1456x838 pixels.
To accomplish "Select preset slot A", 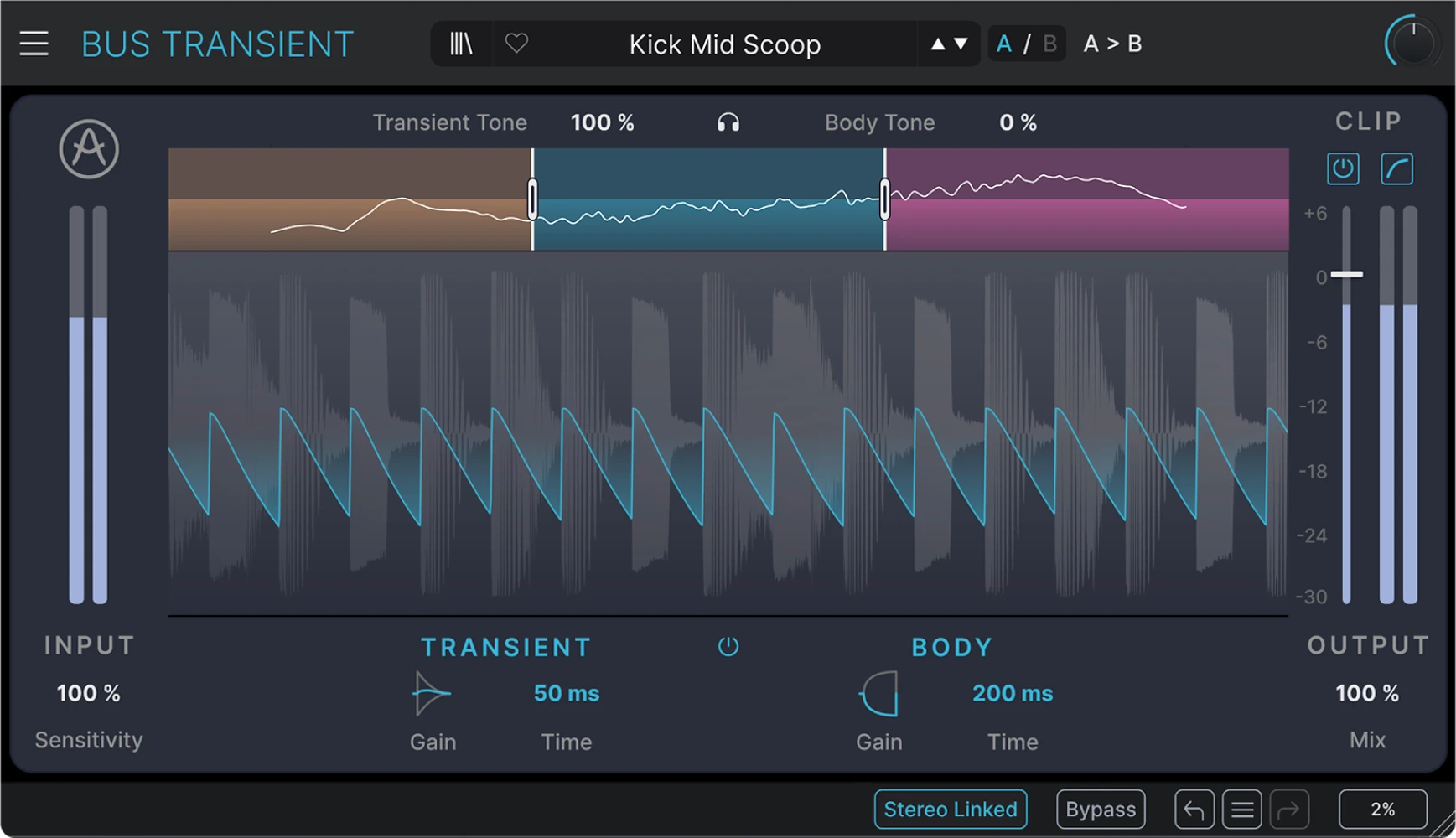I will coord(1003,43).
